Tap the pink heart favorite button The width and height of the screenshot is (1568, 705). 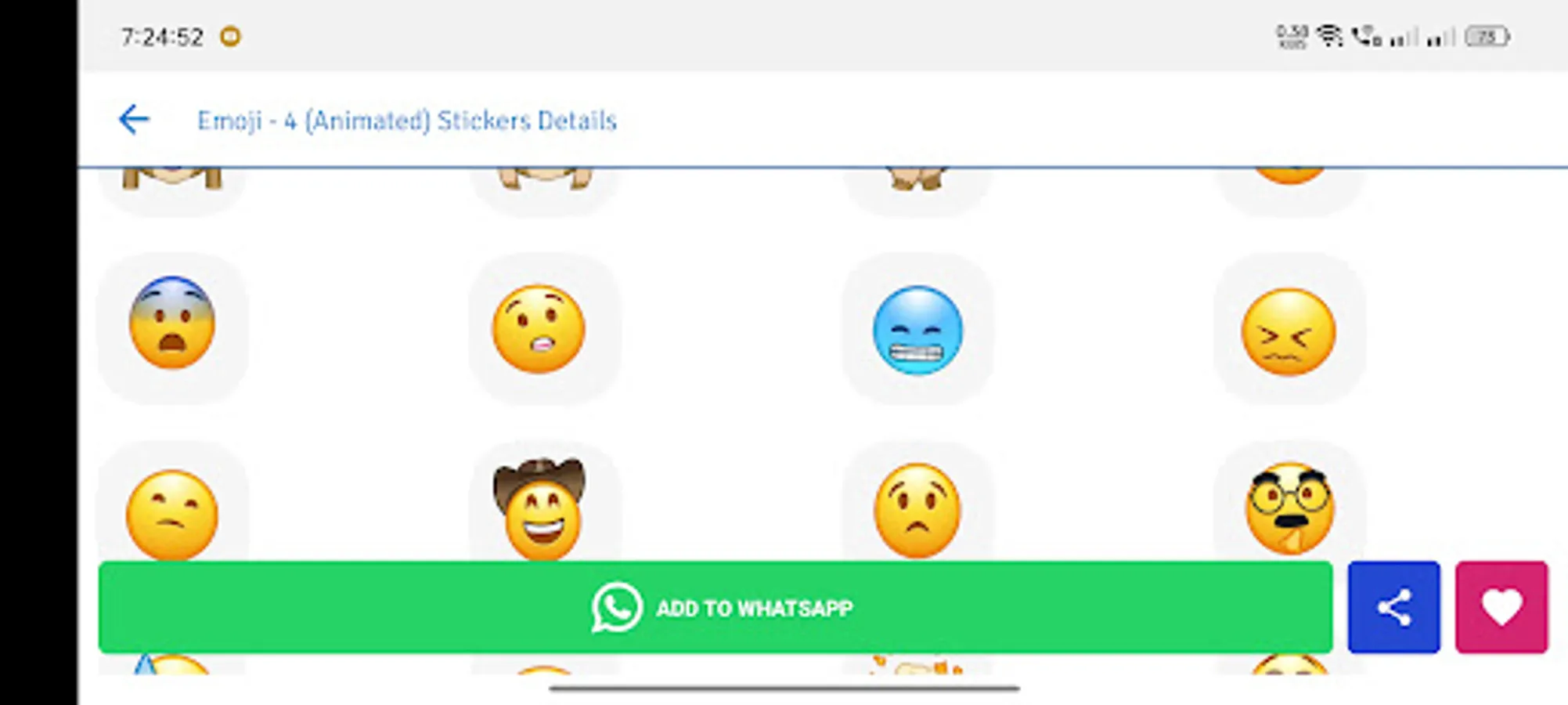(x=1501, y=607)
